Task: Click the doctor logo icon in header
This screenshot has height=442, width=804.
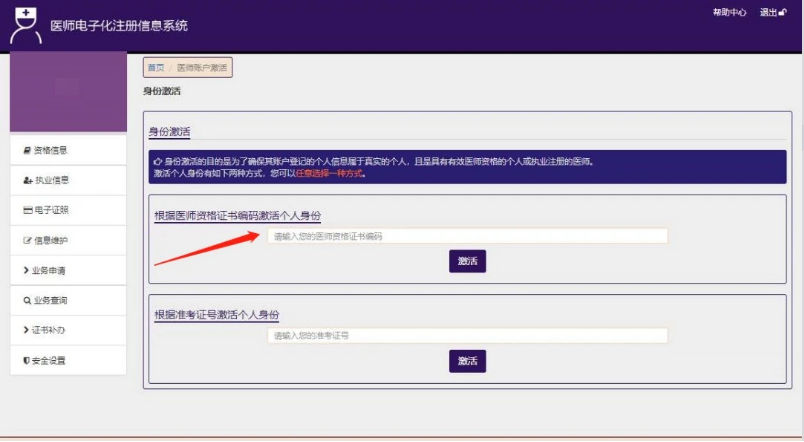Action: pos(26,25)
